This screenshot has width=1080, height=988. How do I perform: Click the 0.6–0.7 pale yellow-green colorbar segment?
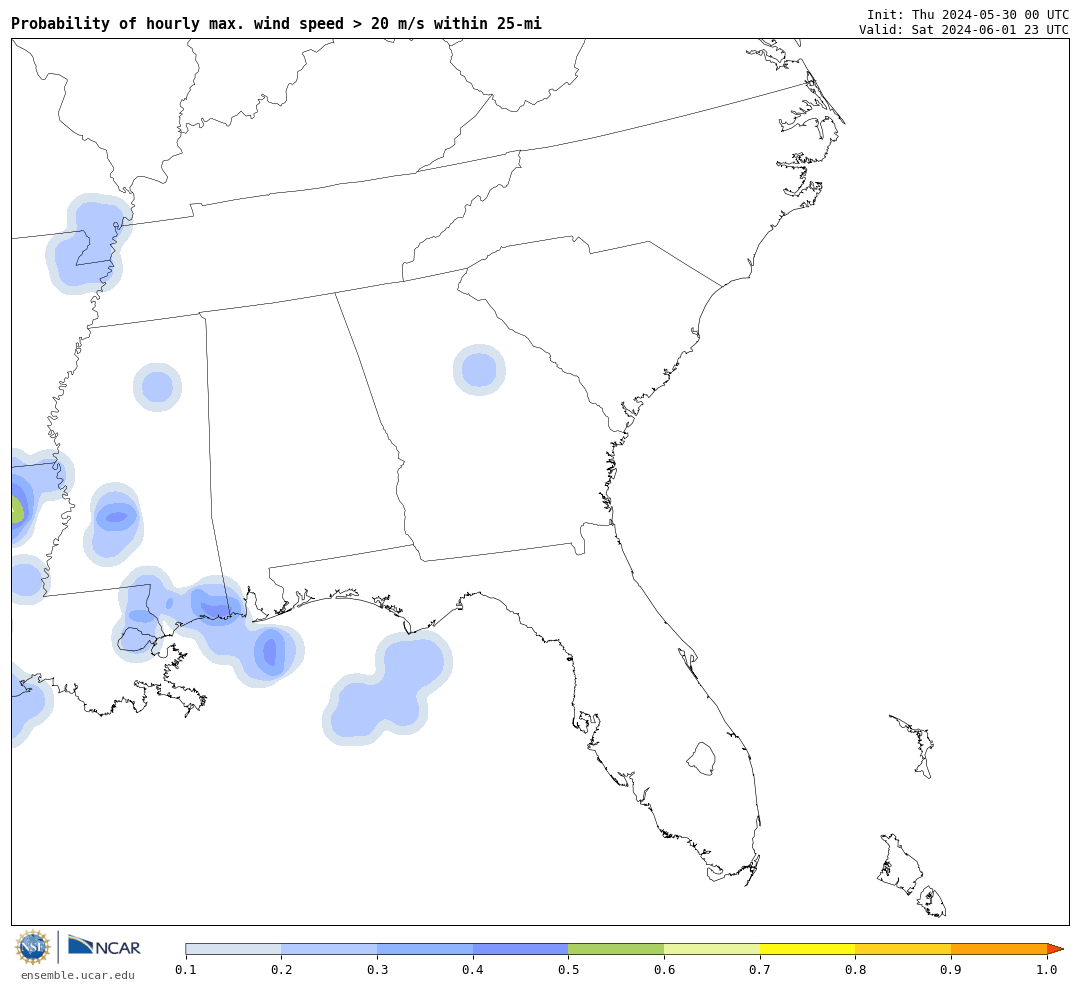pos(712,949)
